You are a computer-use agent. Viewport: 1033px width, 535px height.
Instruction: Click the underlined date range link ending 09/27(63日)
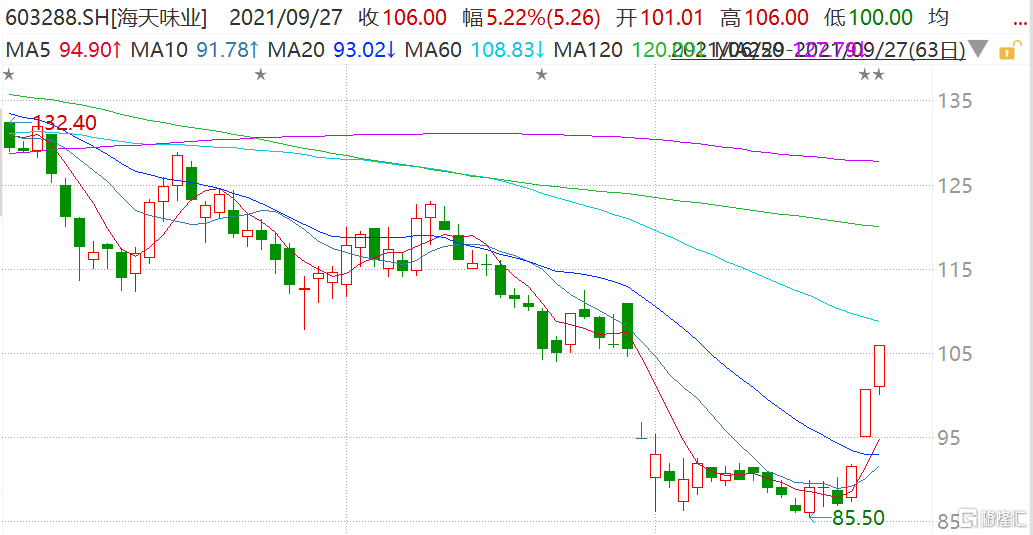[819, 50]
